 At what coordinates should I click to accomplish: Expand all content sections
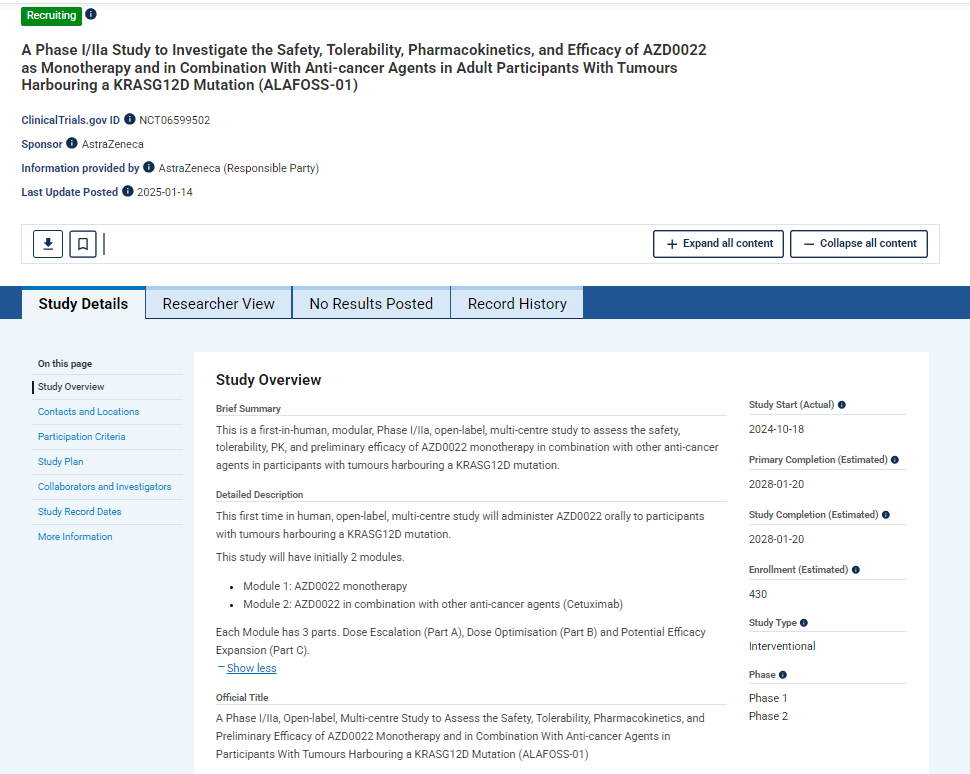click(x=718, y=244)
